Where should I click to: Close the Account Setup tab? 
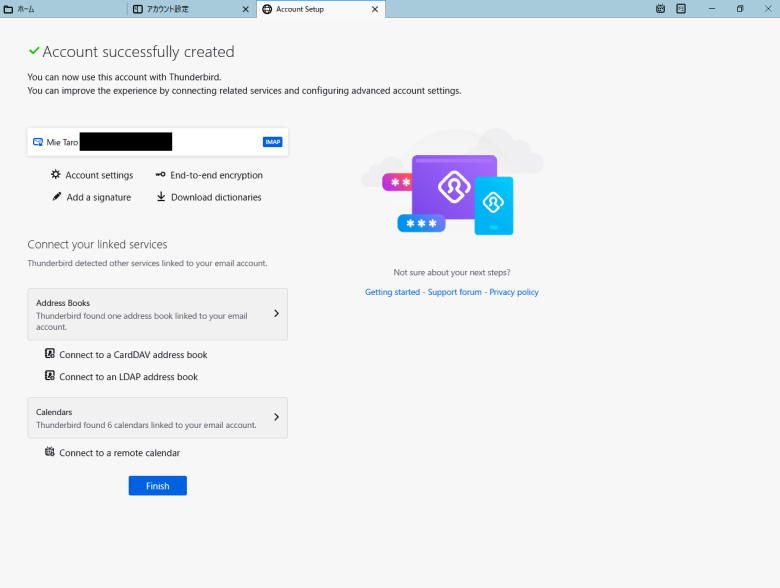pos(375,9)
